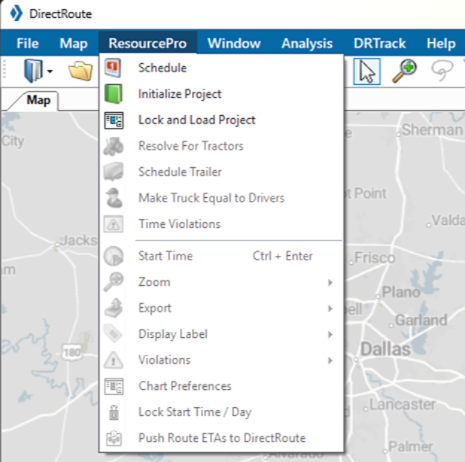Select Resolve For Tractors entry
Screen dimensions: 465x462
pos(222,146)
